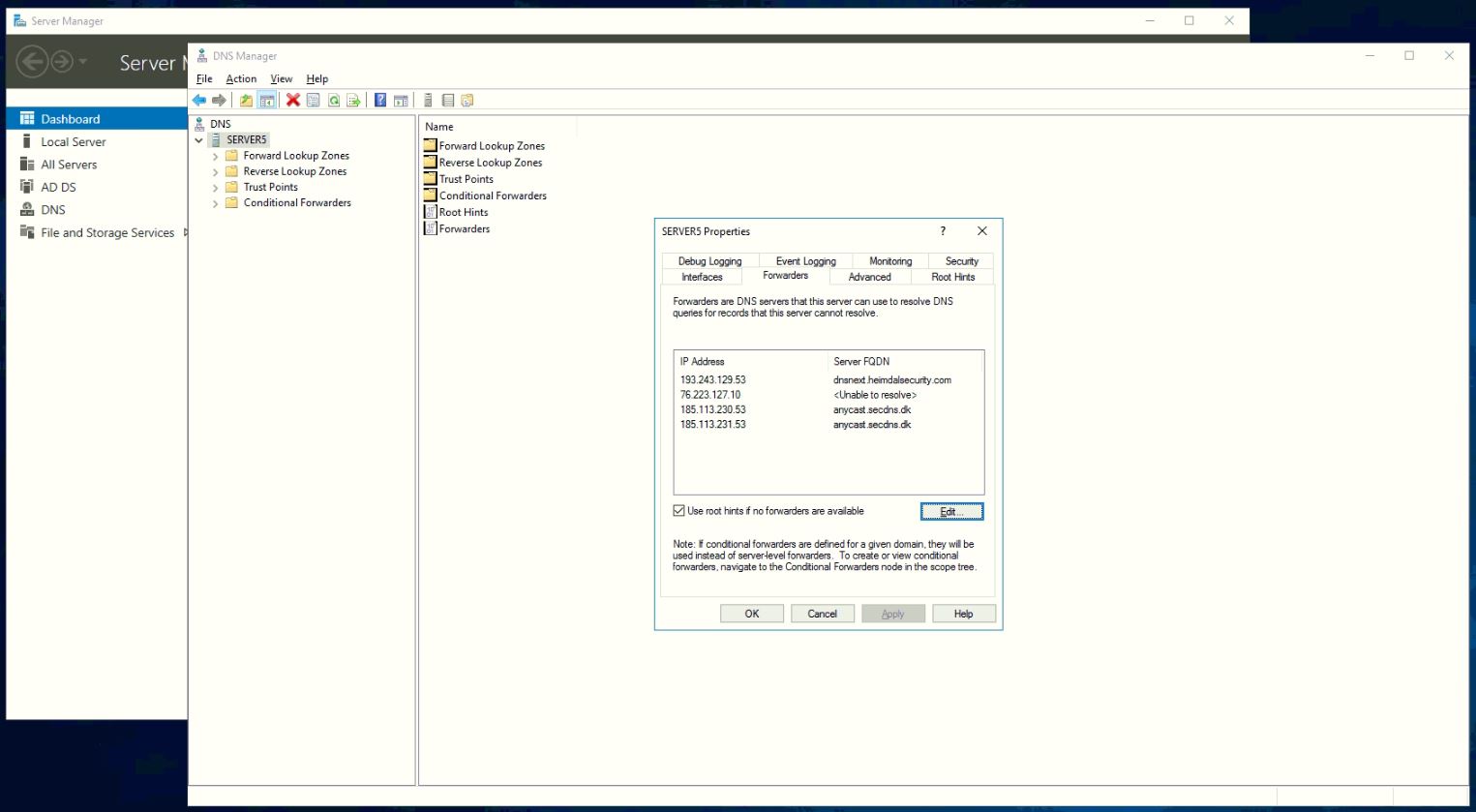
Task: Open the Action menu
Action: (x=241, y=79)
